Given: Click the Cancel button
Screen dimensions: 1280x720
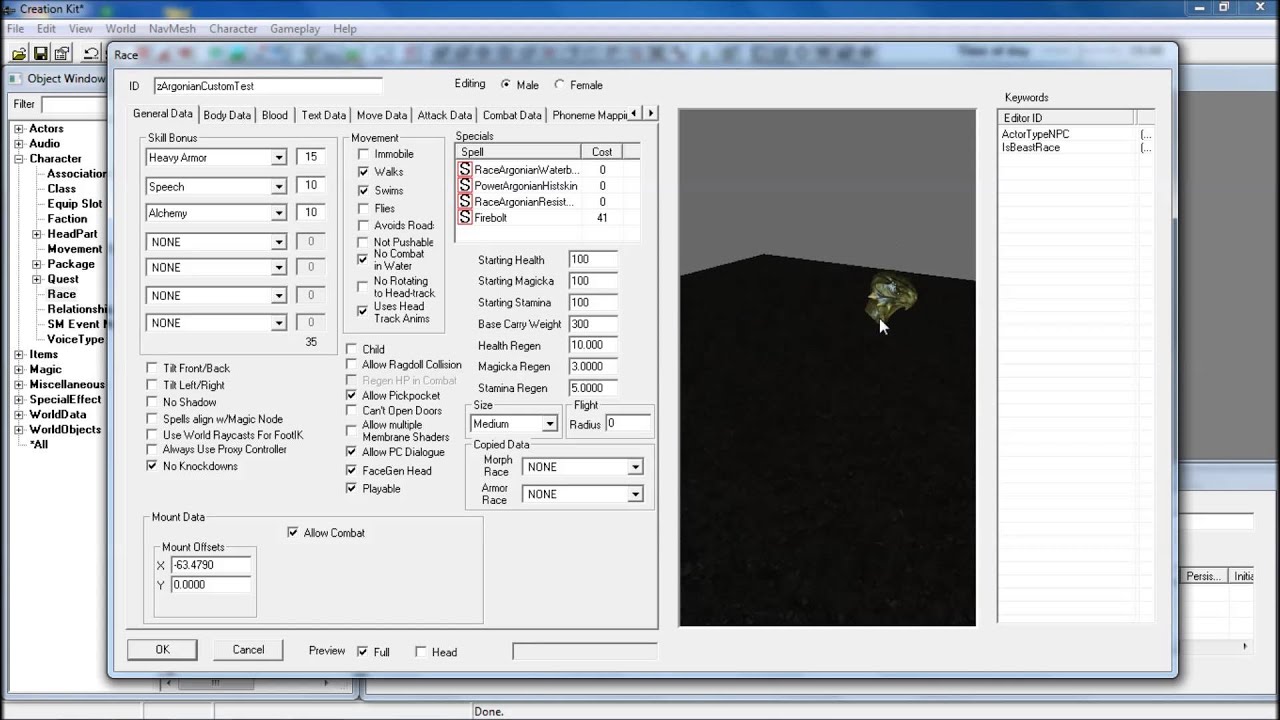Looking at the screenshot, I should (248, 650).
